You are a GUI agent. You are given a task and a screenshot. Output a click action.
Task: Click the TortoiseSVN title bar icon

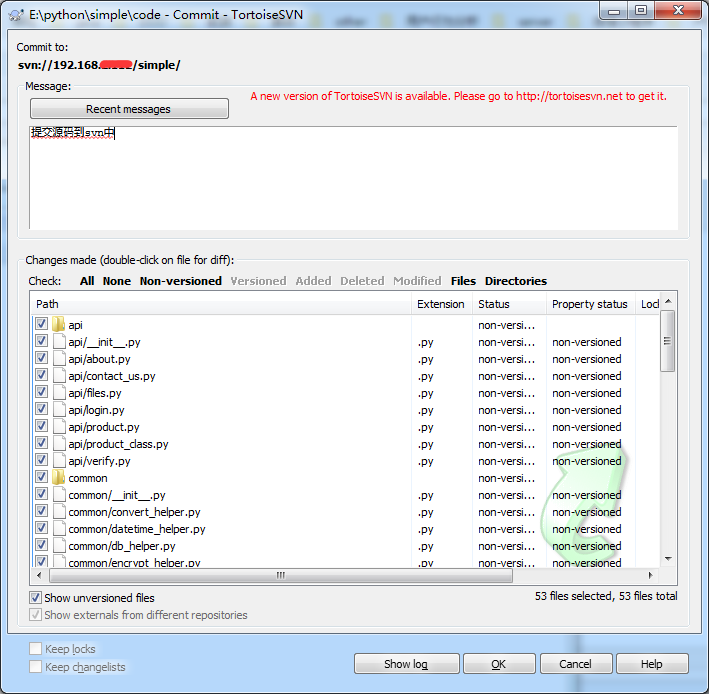[16, 15]
